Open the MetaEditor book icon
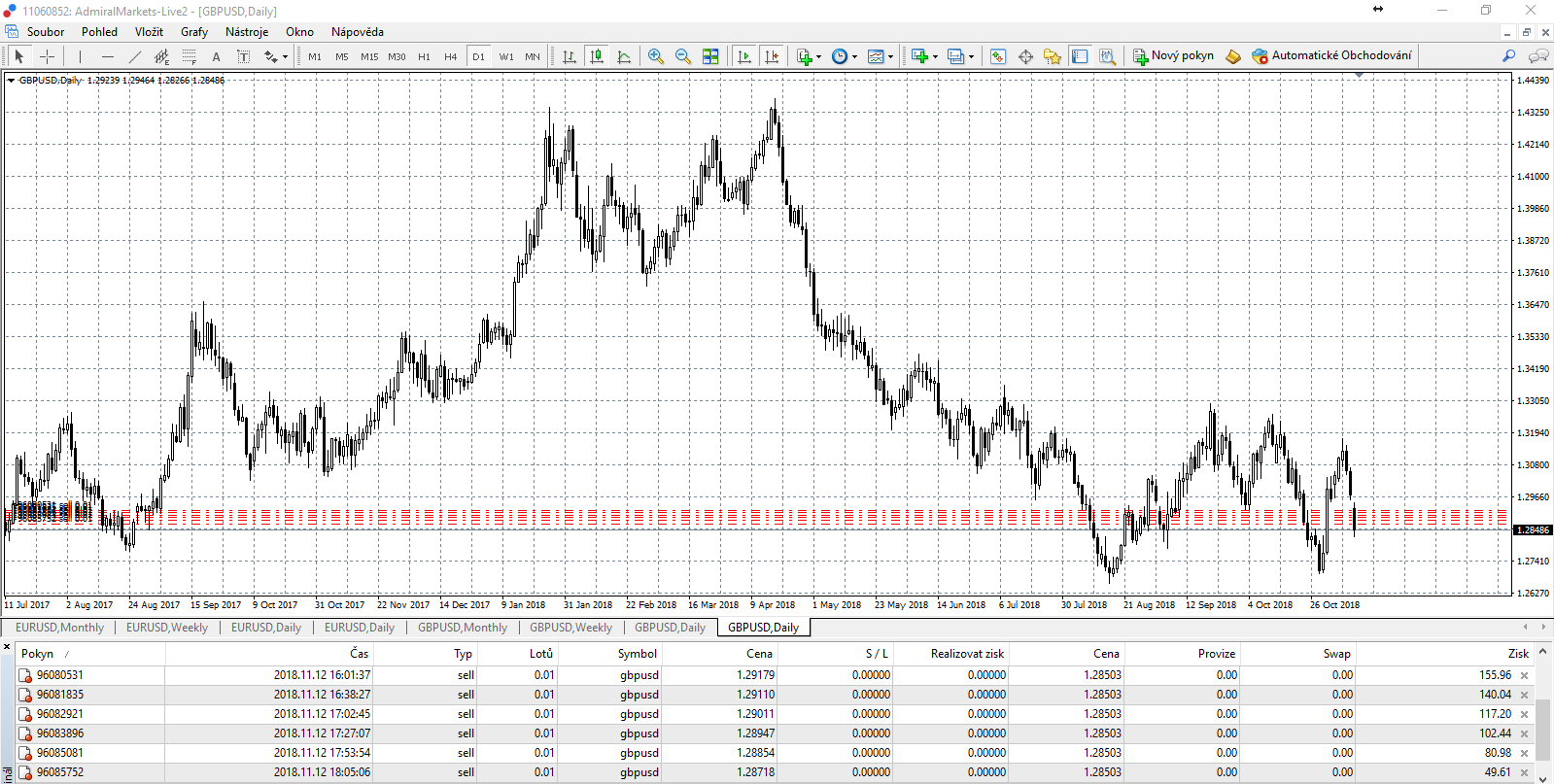 1233,56
